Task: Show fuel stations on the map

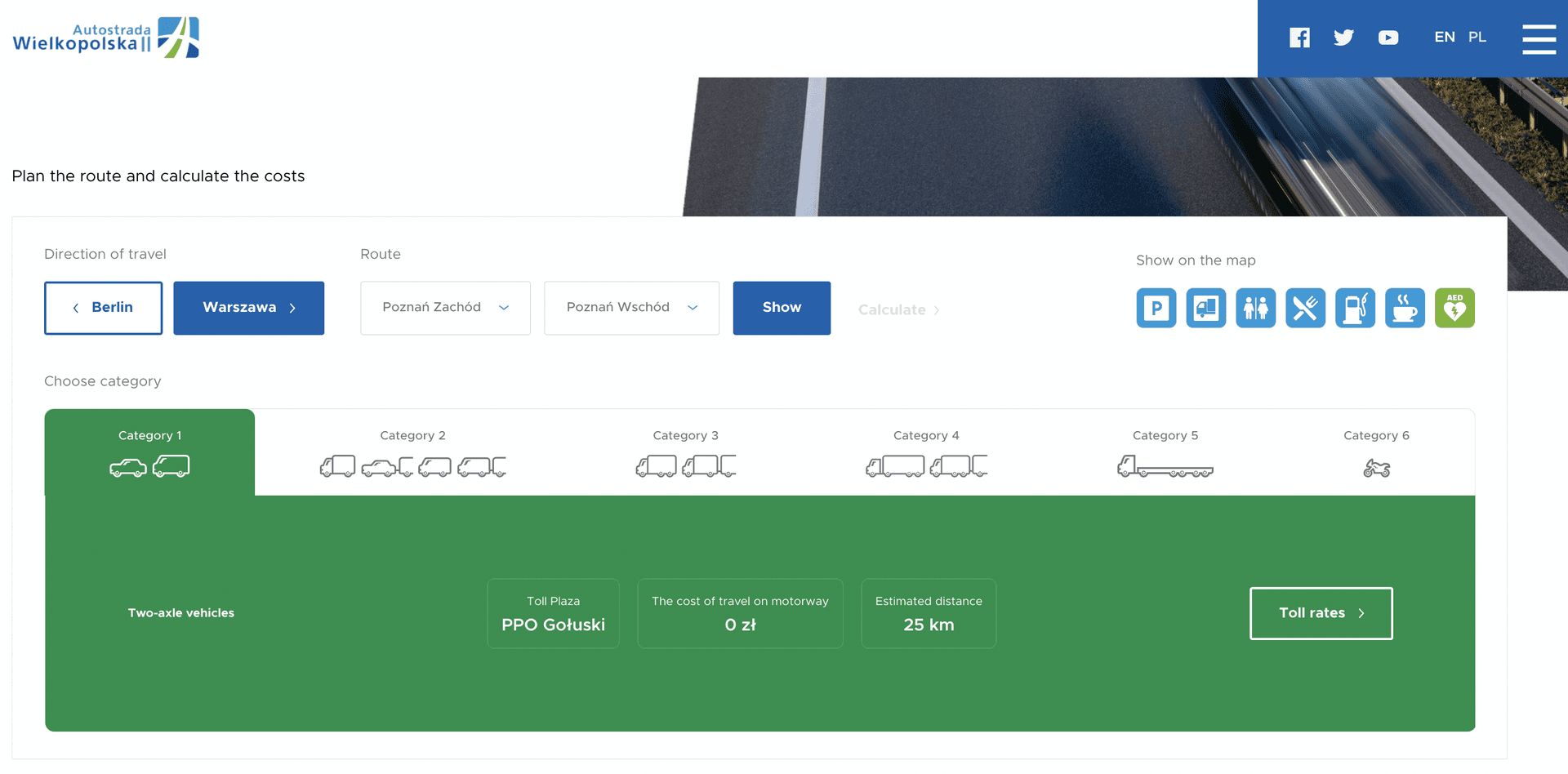Action: coord(1356,308)
